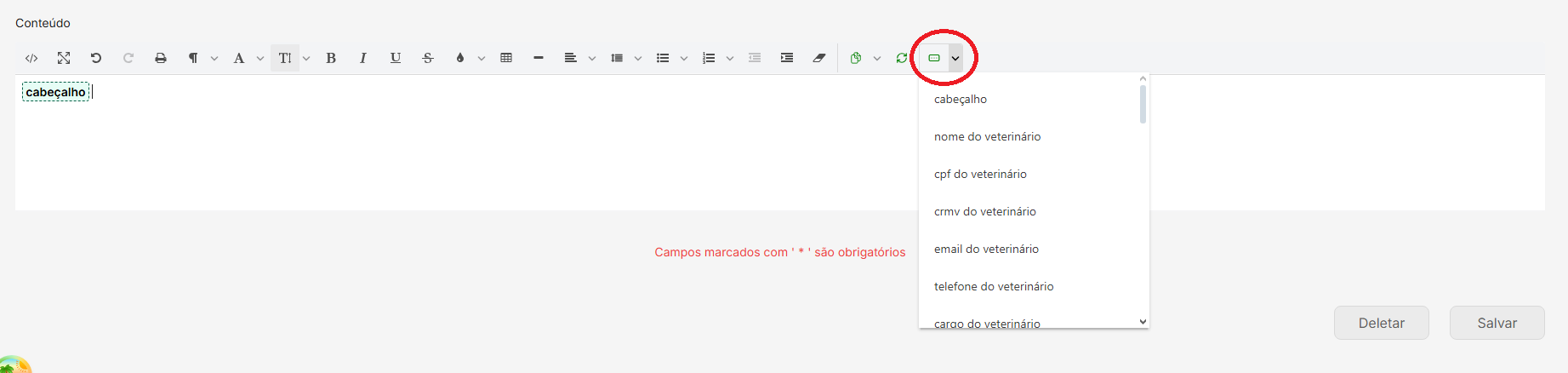Toggle italic formatting
Screen dimensions: 1568x373
pyautogui.click(x=363, y=58)
